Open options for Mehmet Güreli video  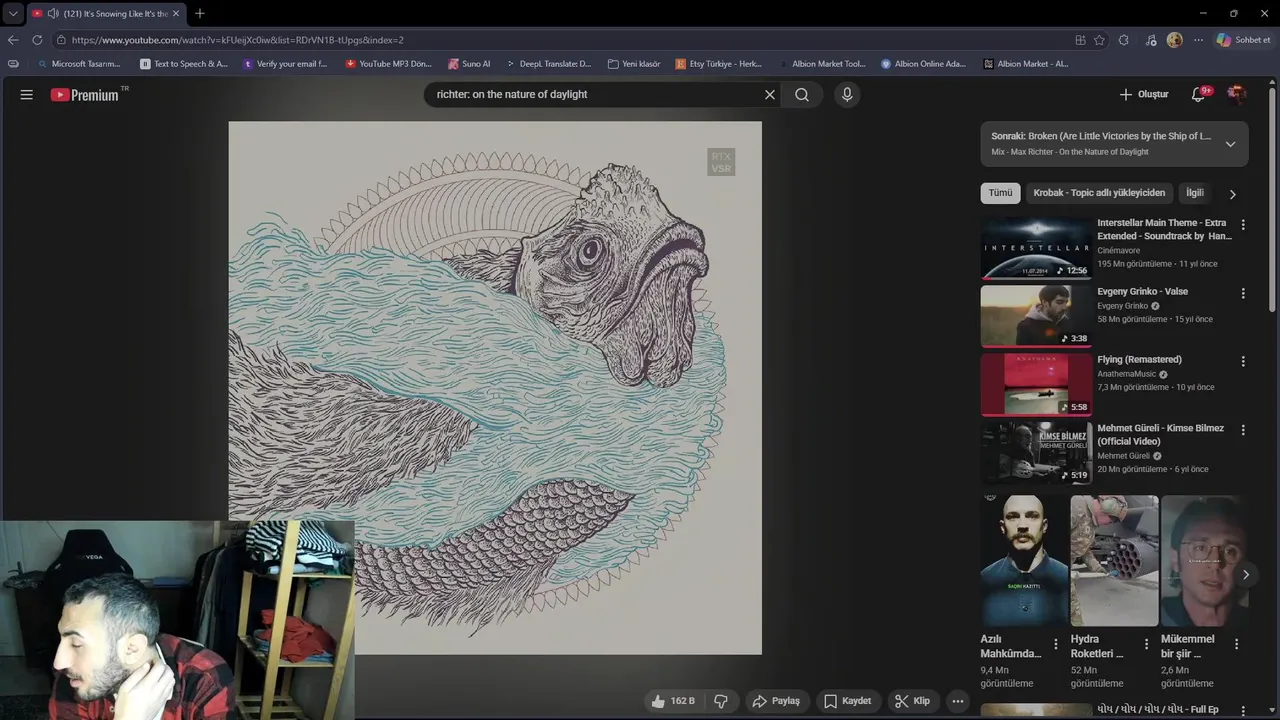tap(1243, 430)
